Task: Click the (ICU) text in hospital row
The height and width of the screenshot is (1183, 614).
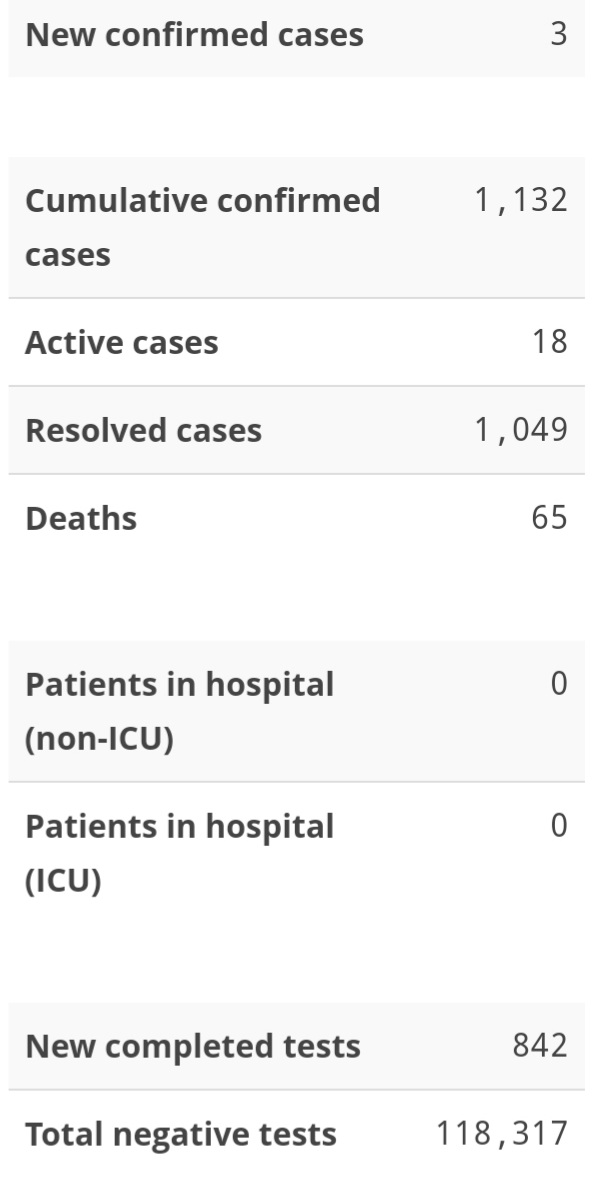Action: click(63, 880)
